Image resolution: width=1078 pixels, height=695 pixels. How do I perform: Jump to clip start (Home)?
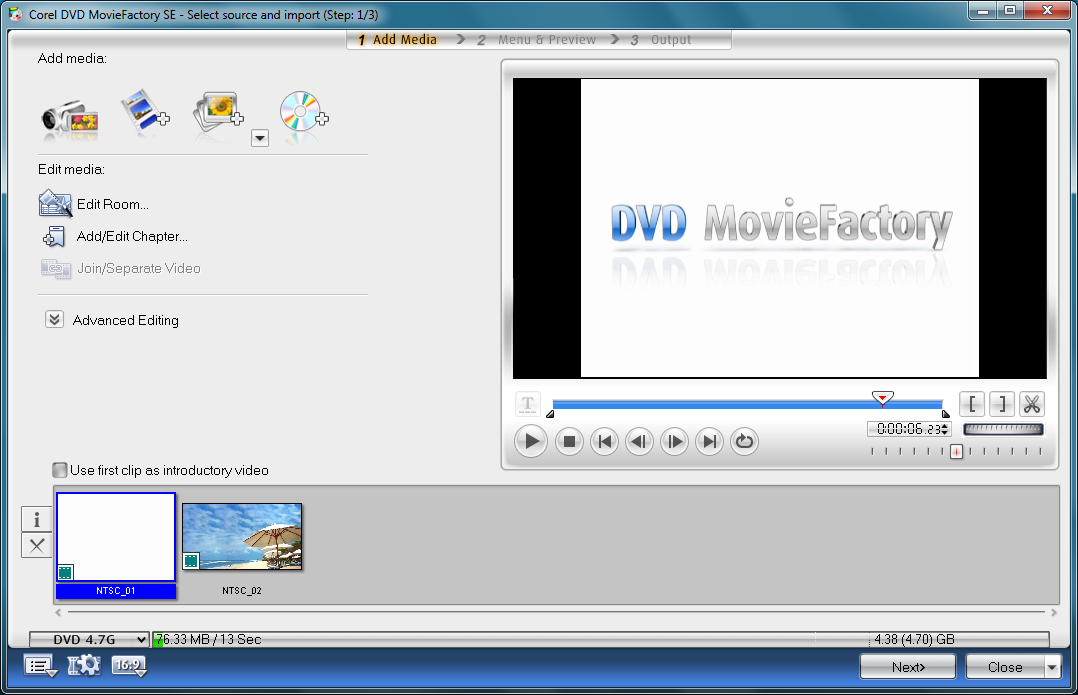(x=605, y=441)
